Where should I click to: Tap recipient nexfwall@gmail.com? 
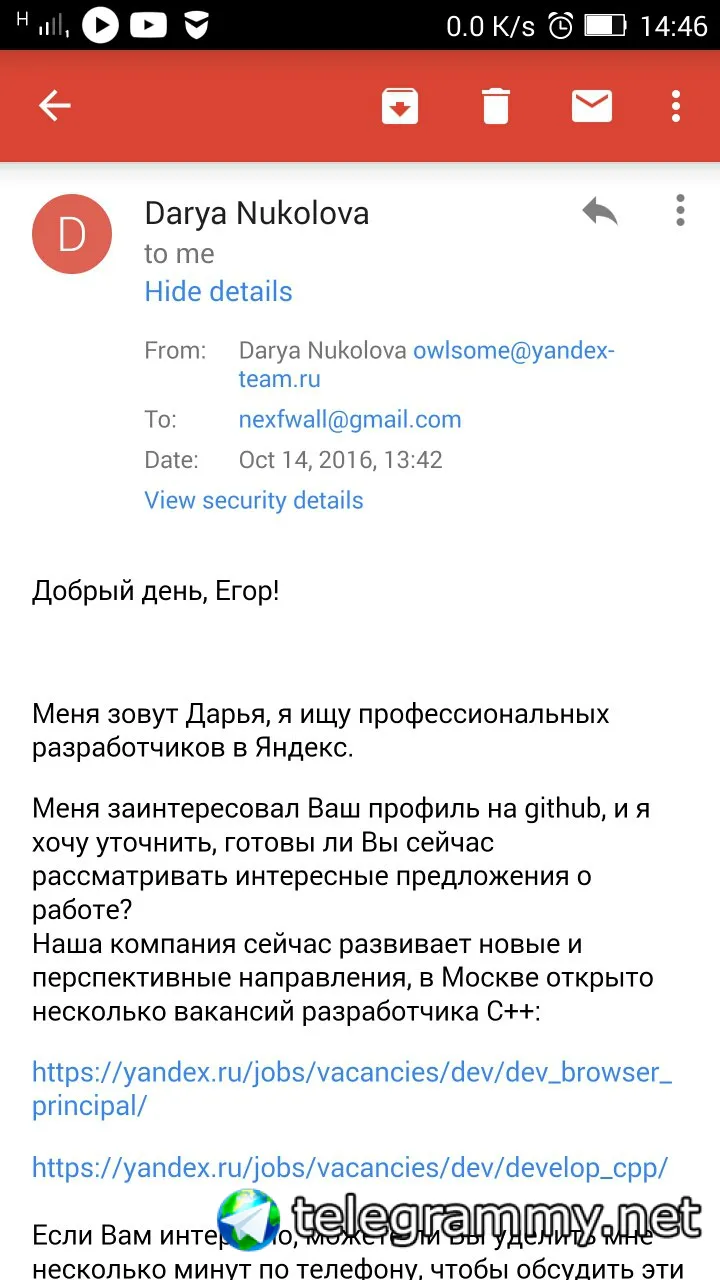pyautogui.click(x=350, y=420)
